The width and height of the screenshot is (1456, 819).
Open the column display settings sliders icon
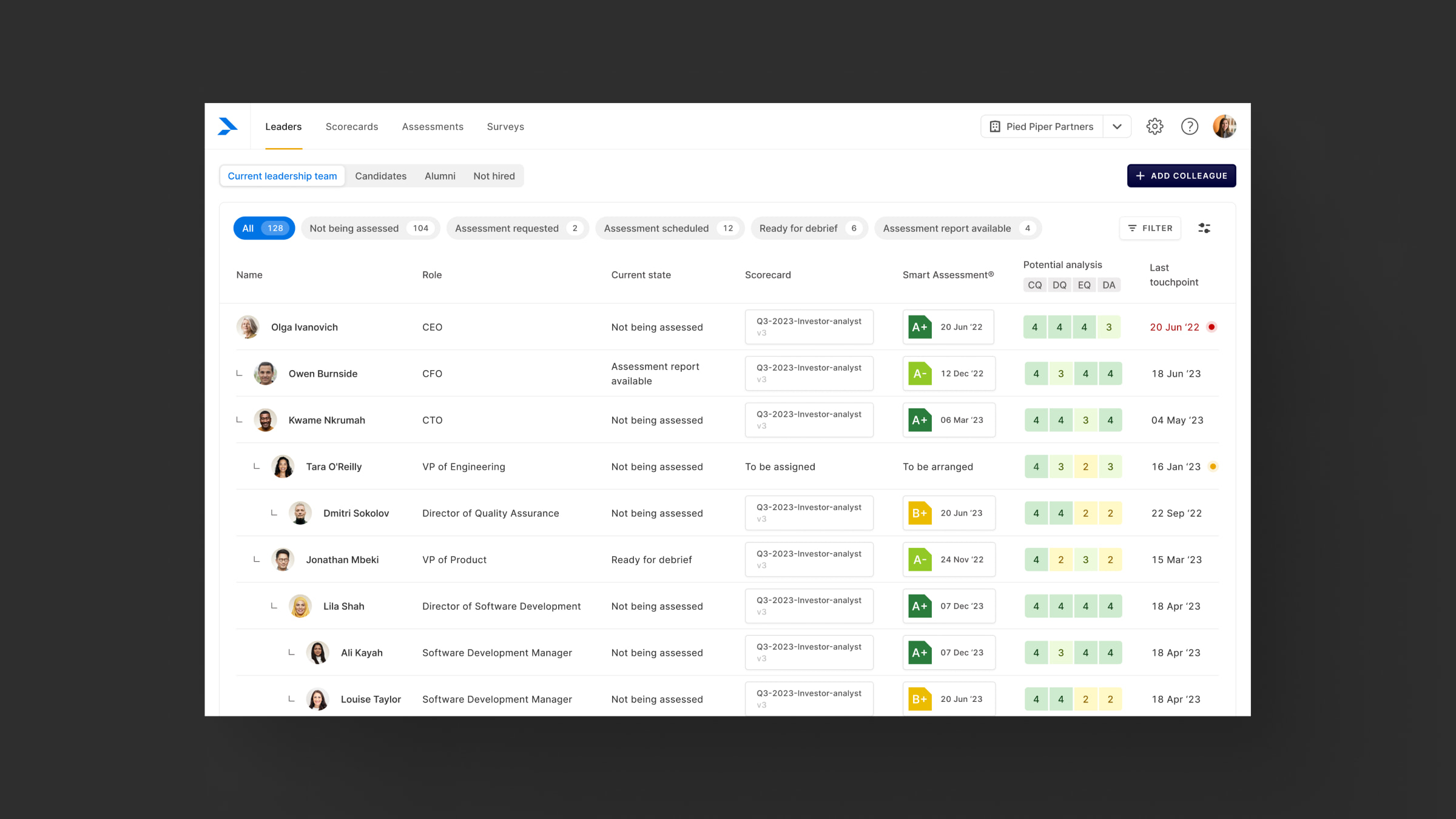tap(1204, 228)
